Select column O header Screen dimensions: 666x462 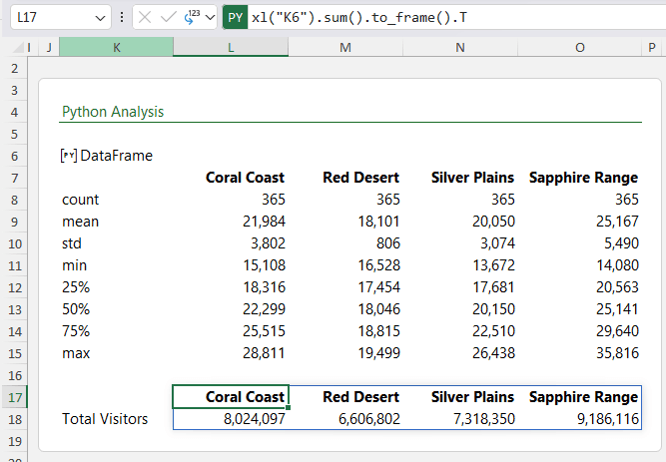click(x=580, y=47)
